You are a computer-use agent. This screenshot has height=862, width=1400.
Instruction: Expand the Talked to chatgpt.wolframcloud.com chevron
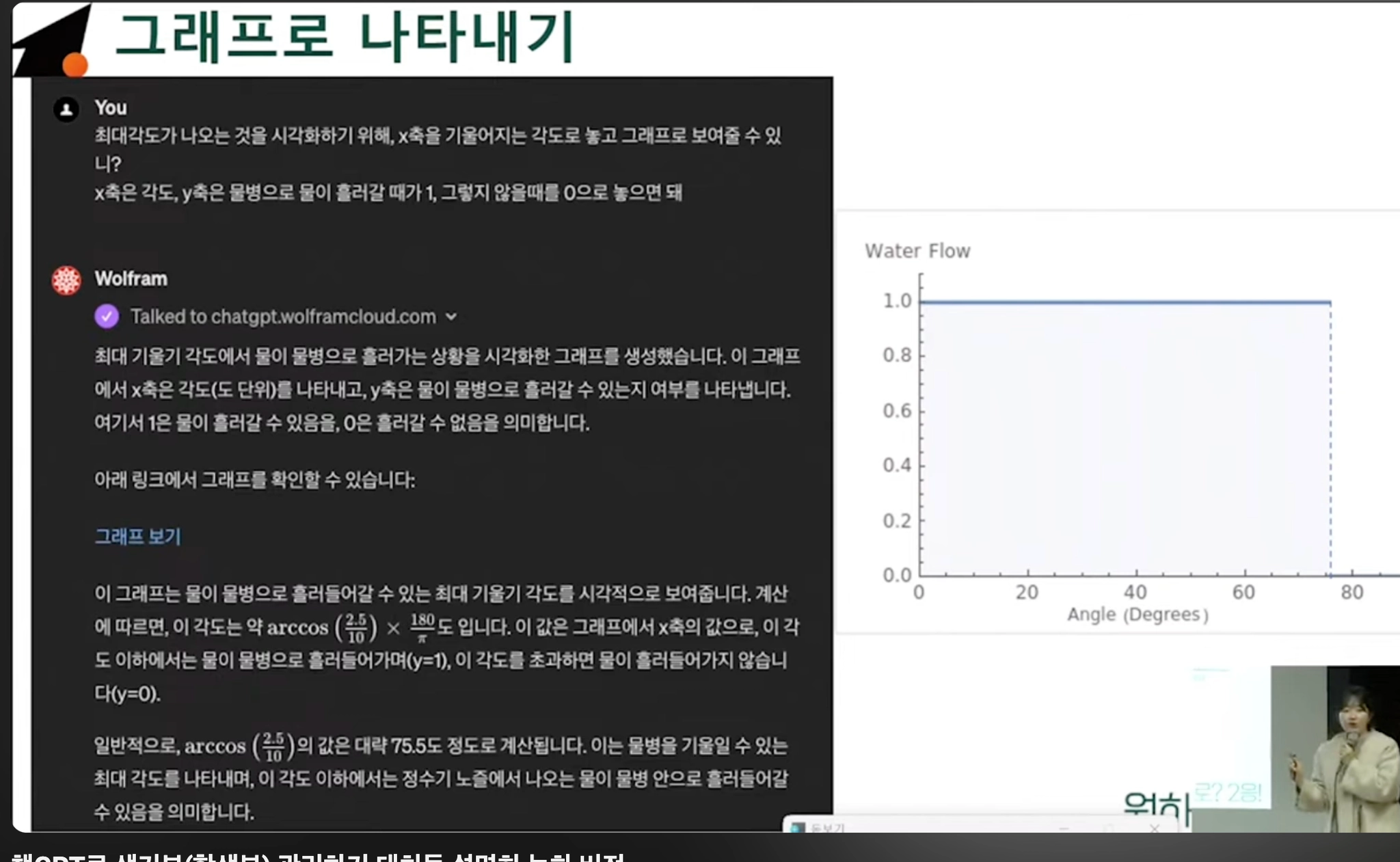(x=451, y=316)
